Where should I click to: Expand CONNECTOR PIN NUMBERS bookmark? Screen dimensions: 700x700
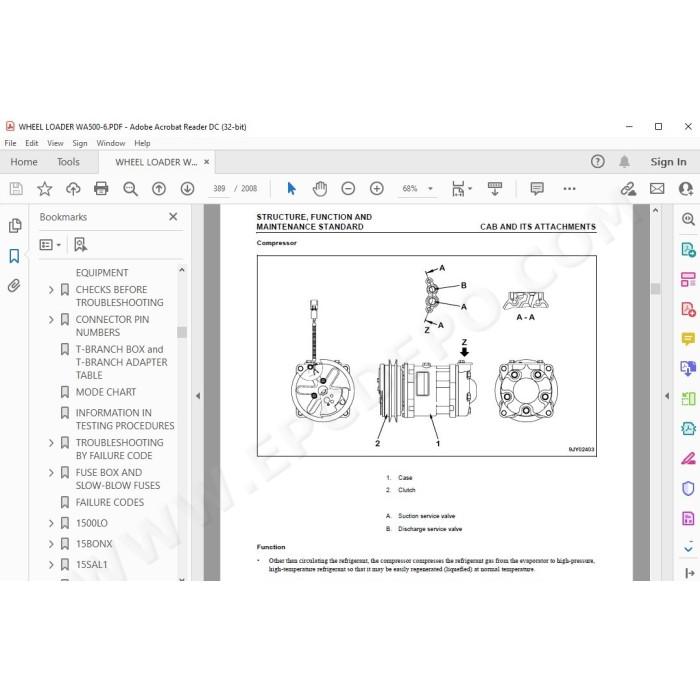point(51,320)
